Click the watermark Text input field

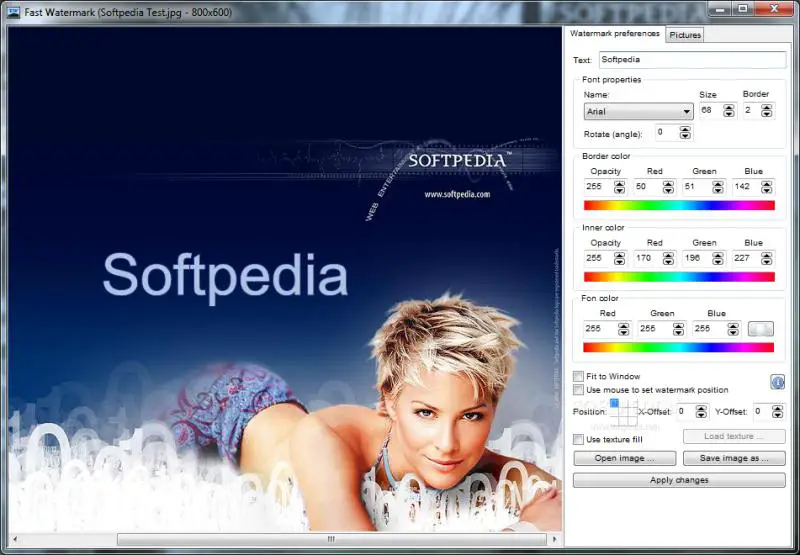[692, 60]
